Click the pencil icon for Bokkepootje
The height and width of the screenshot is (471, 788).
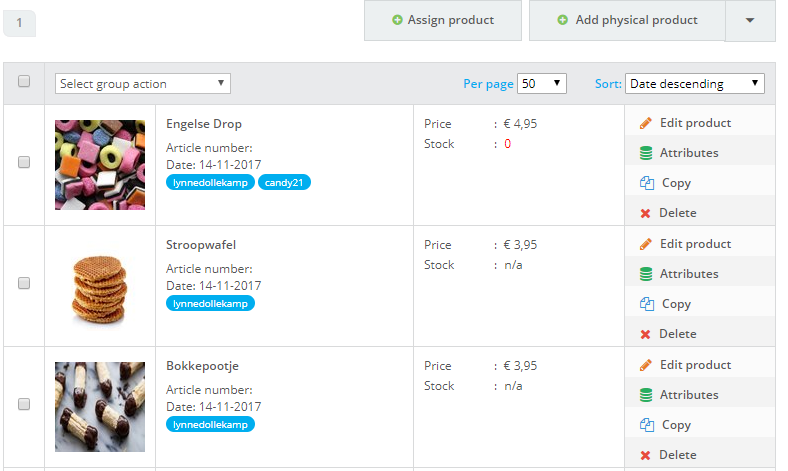(645, 365)
